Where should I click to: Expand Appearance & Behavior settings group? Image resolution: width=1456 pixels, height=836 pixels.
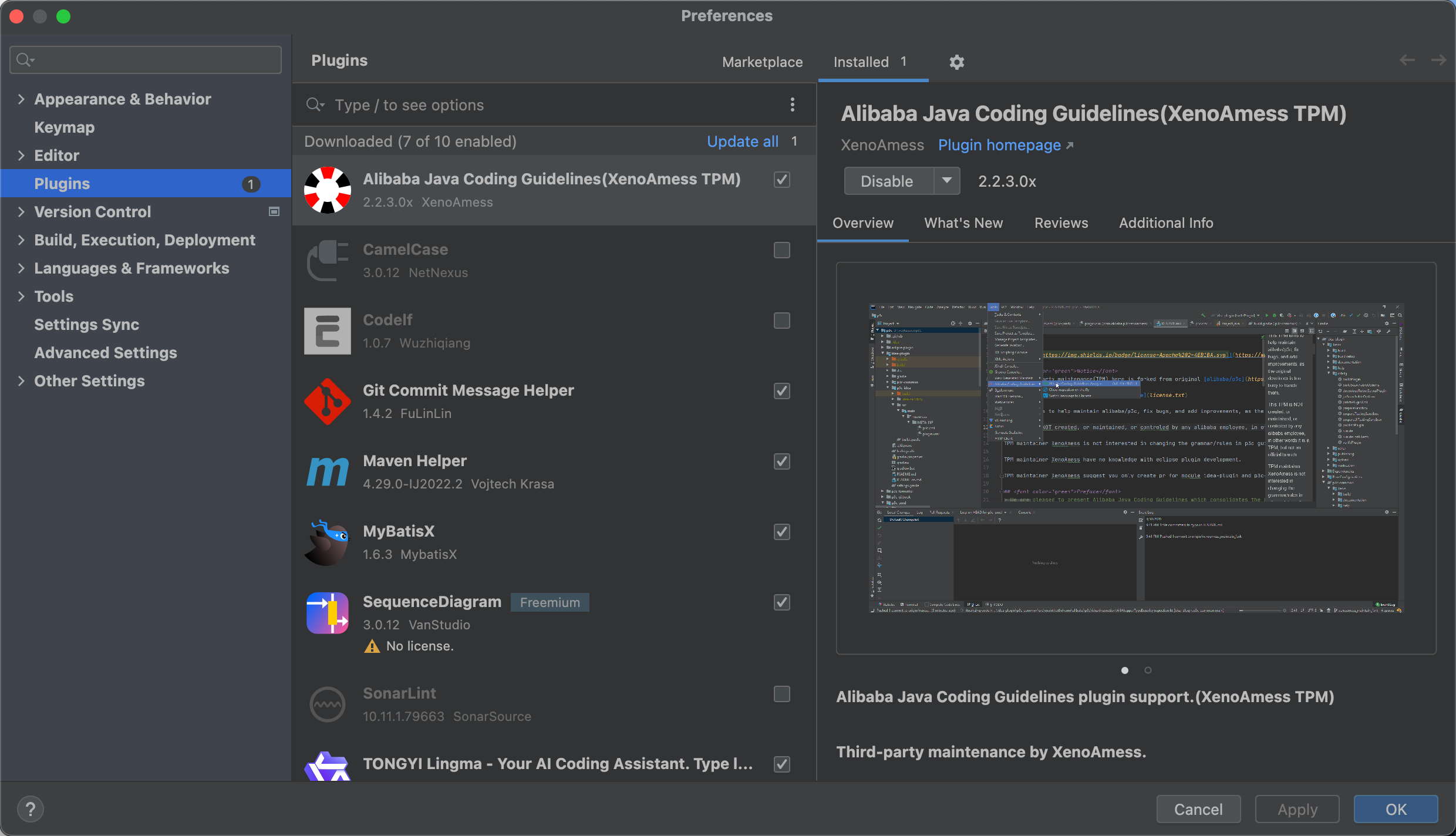pos(21,99)
